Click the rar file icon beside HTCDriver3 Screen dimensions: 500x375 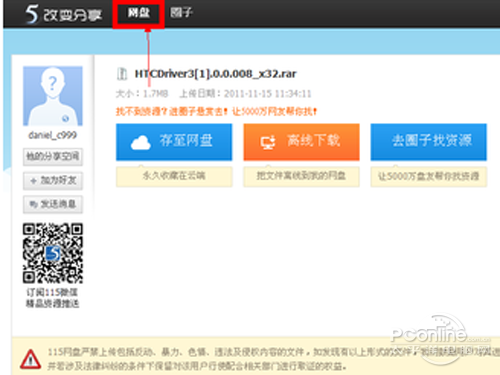[x=122, y=74]
